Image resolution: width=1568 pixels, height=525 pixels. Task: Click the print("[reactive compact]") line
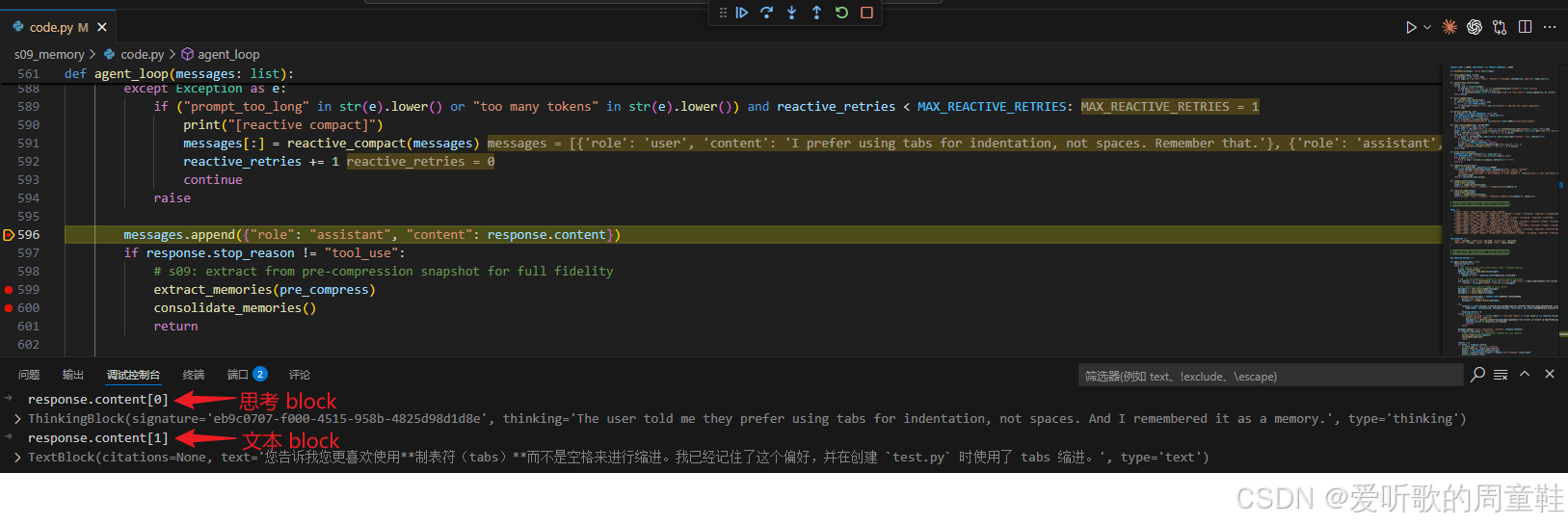(x=282, y=124)
